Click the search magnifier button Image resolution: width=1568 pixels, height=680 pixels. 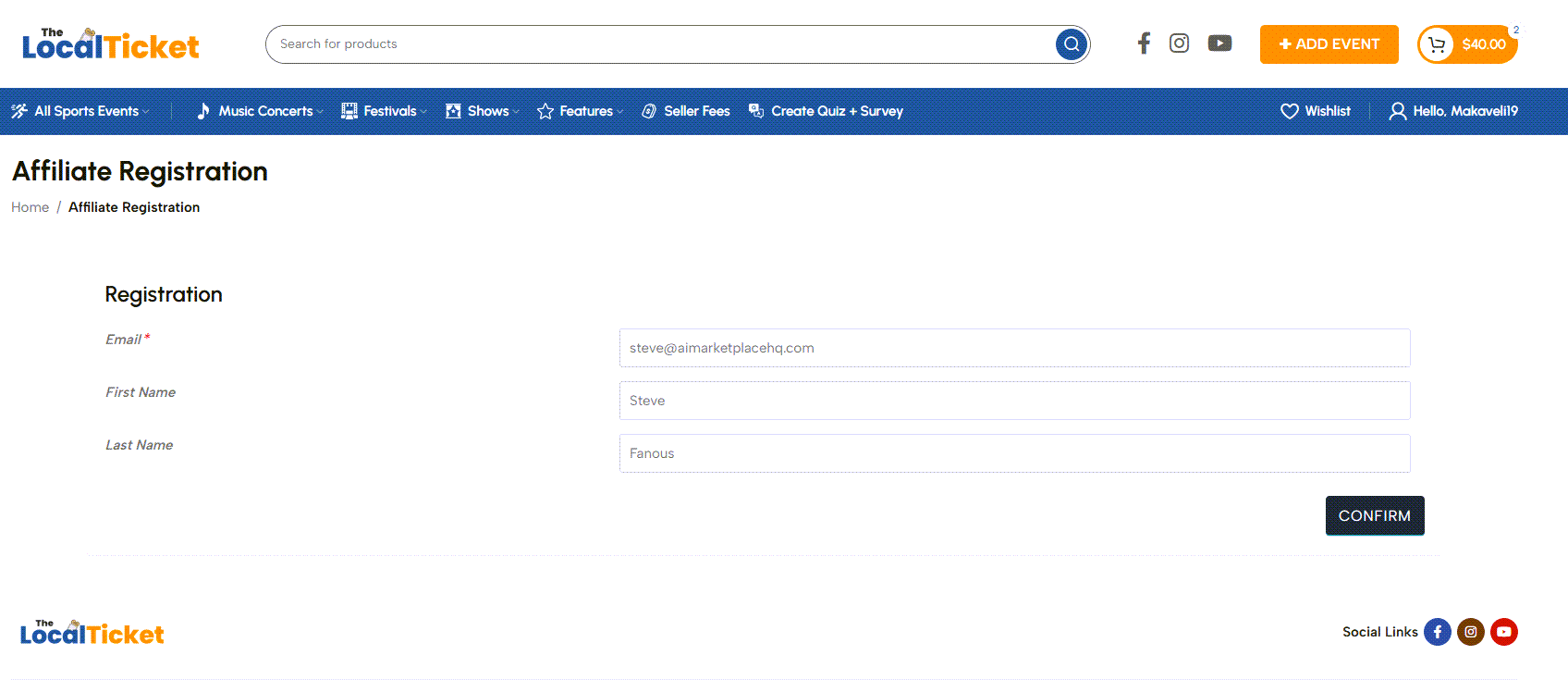[x=1072, y=43]
